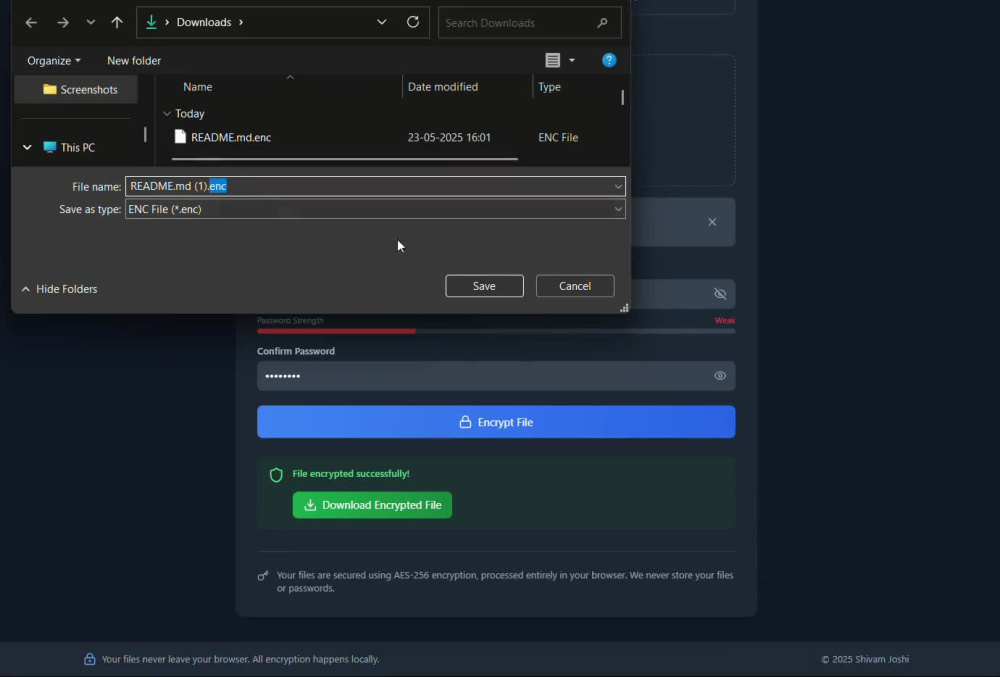Open the File name suggestions dropdown

tap(618, 187)
